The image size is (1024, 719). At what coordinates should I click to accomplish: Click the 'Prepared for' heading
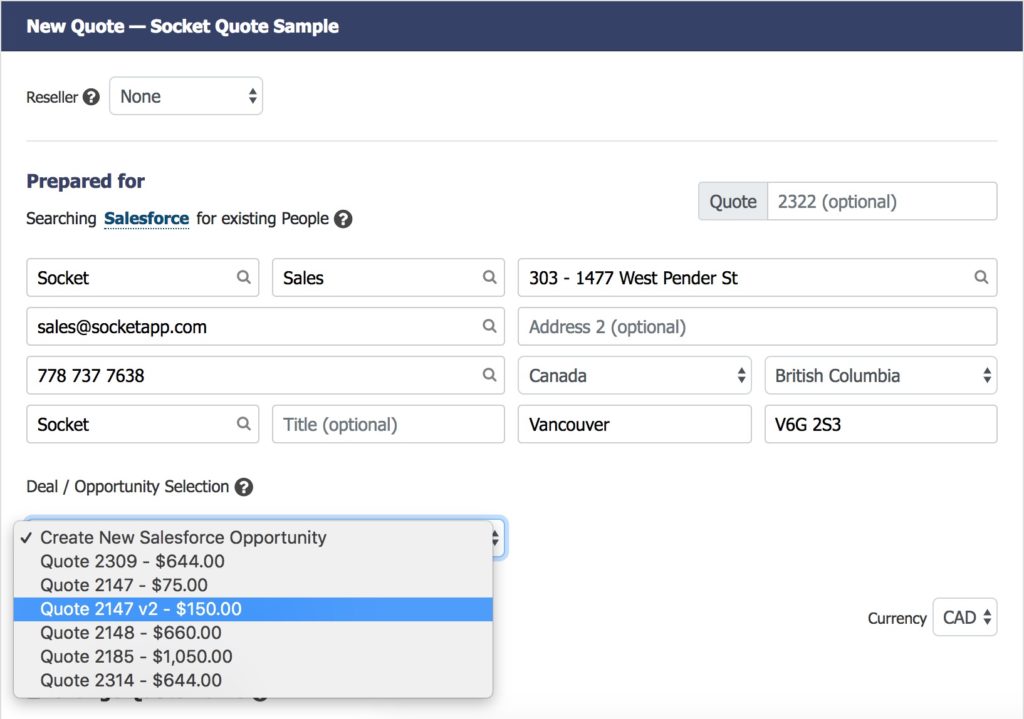click(86, 181)
